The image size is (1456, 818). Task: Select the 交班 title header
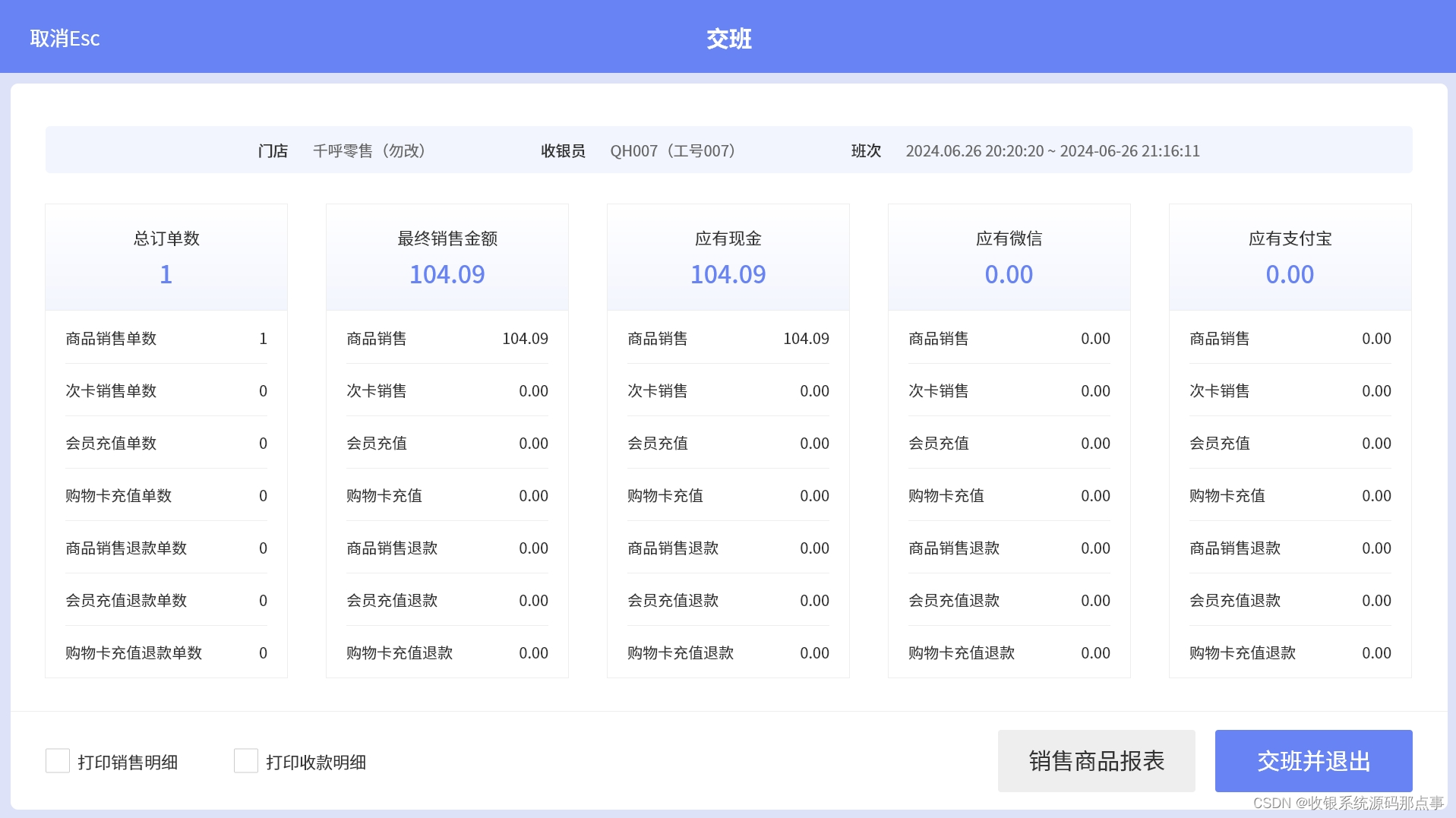pos(728,38)
